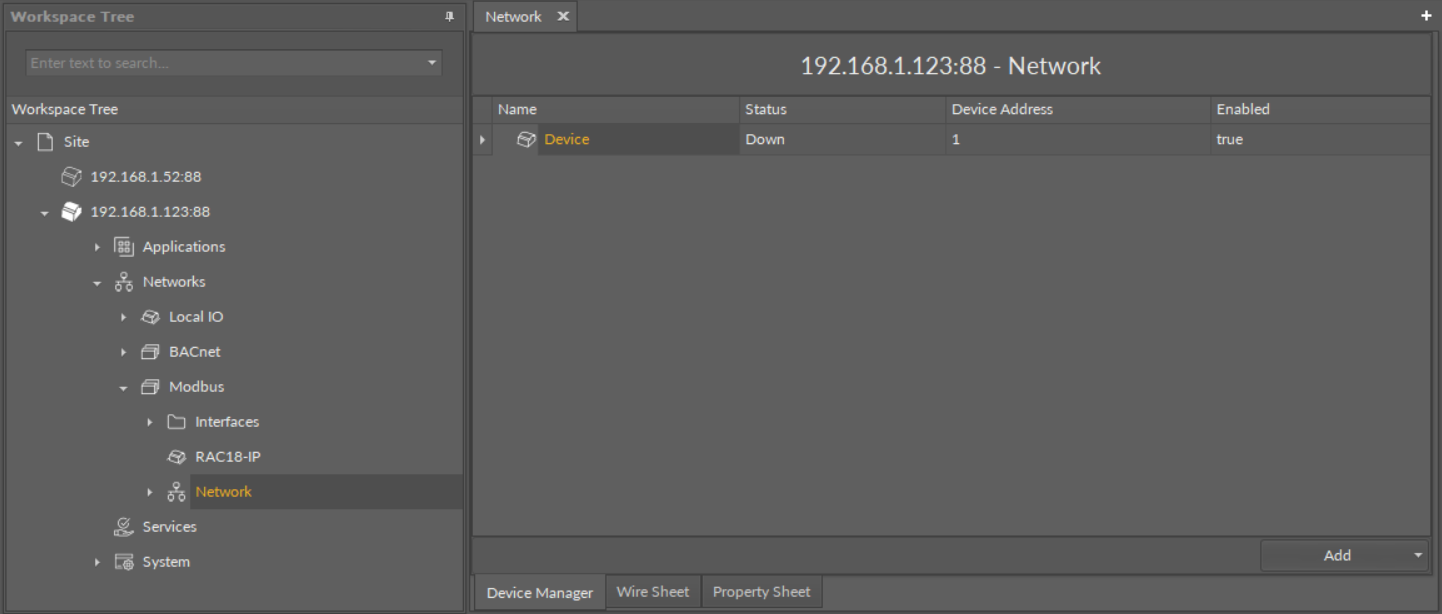Pin the Workspace Tree panel

click(449, 17)
